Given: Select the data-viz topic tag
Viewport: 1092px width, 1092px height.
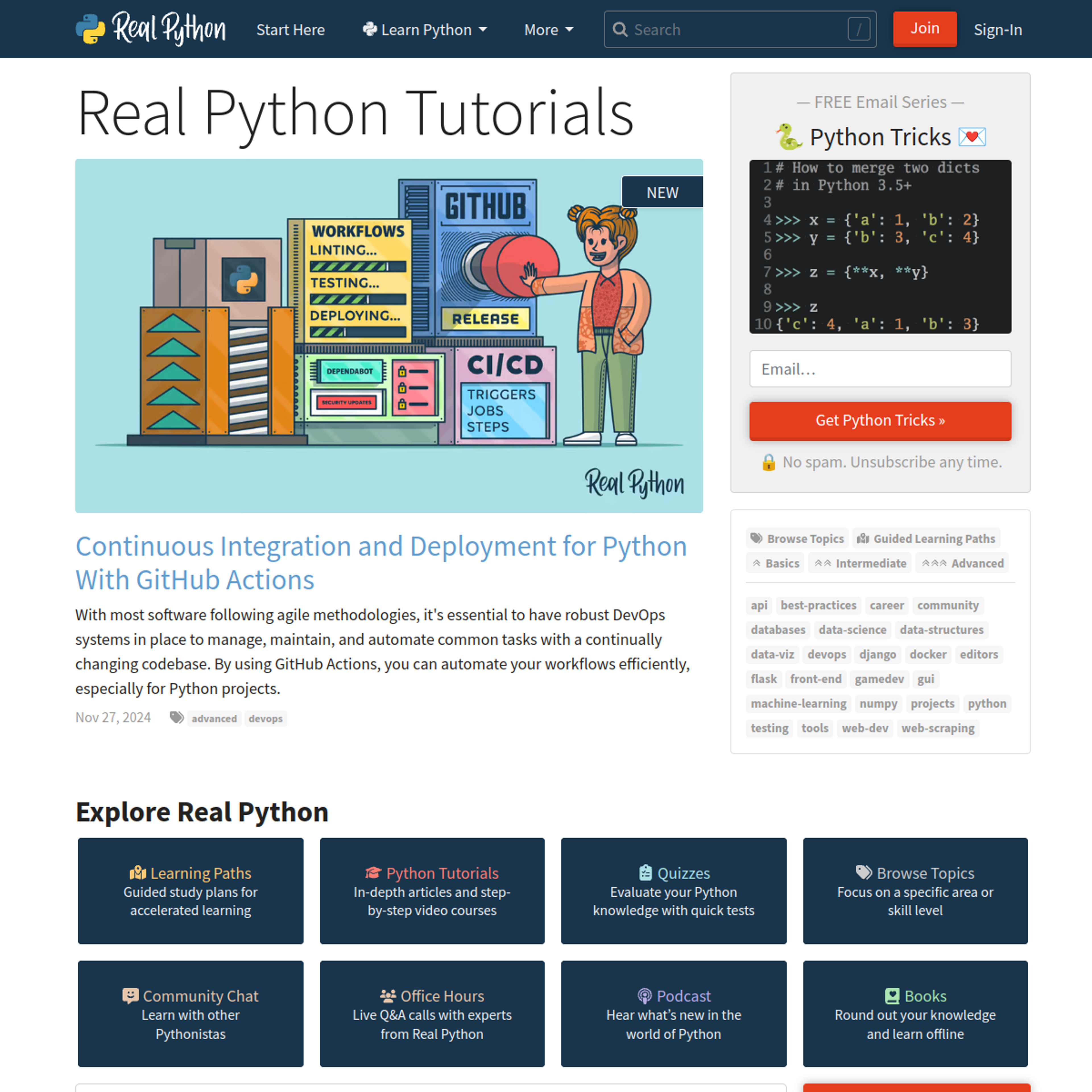Looking at the screenshot, I should (x=772, y=654).
